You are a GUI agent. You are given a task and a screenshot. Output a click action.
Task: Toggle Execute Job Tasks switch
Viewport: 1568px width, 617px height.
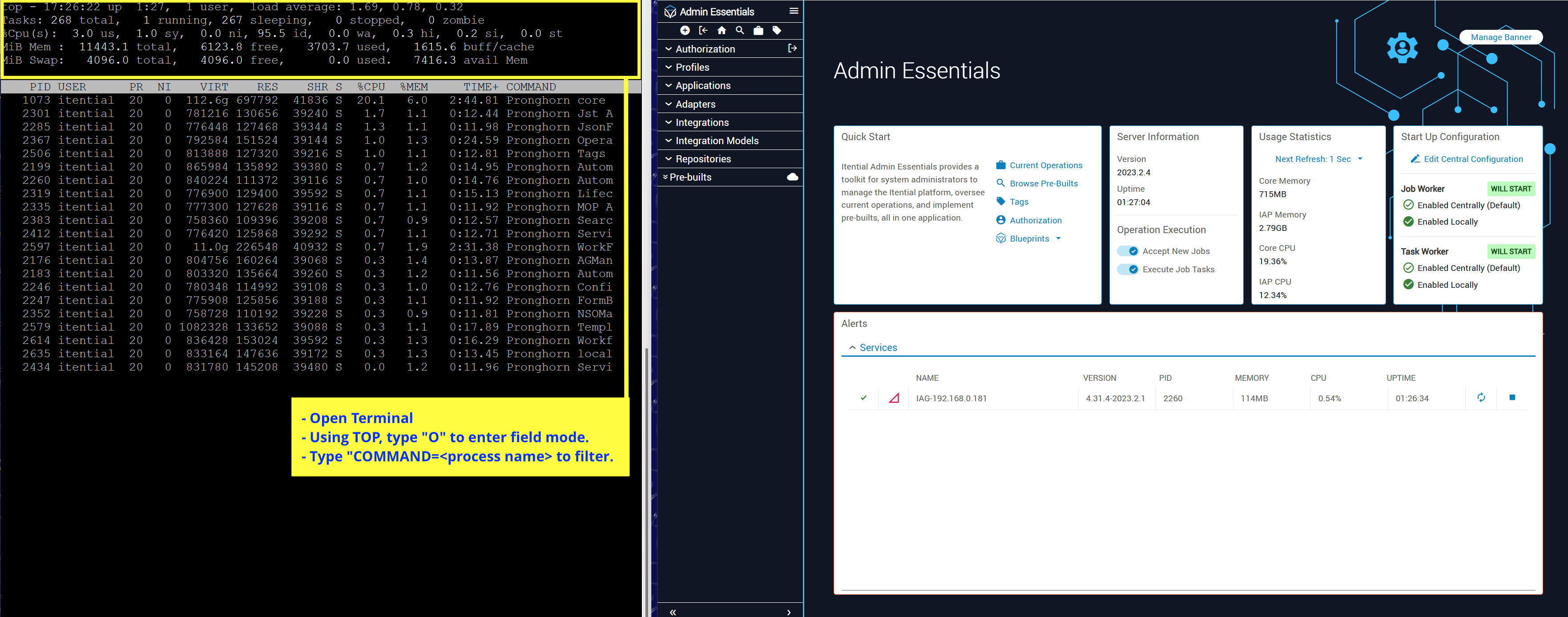click(1127, 270)
